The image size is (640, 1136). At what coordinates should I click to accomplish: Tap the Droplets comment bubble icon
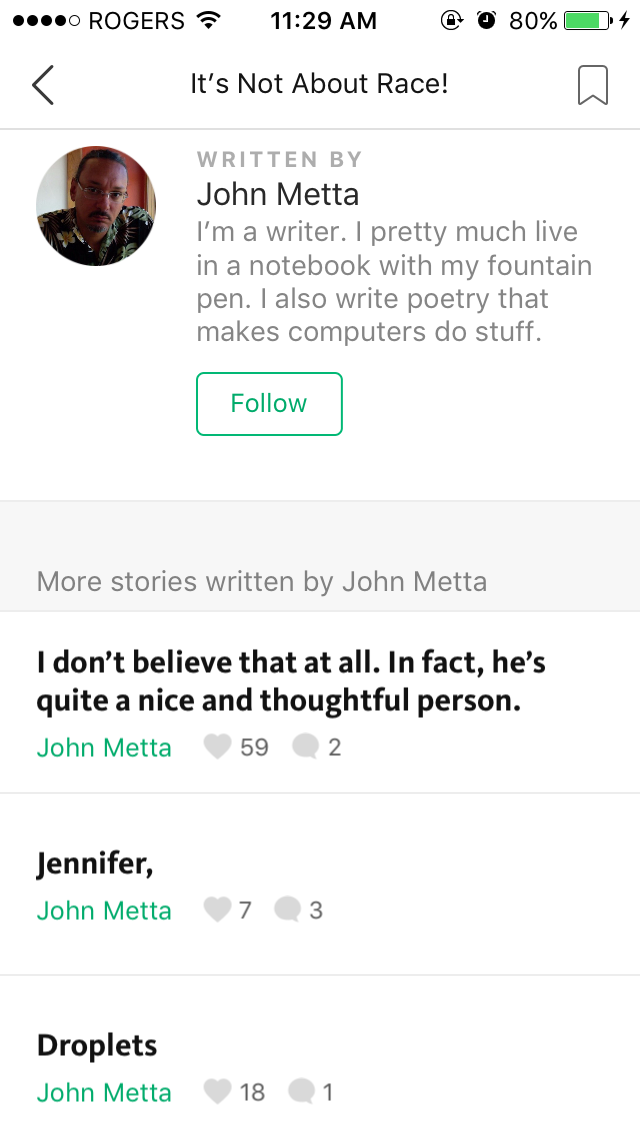coord(302,1092)
